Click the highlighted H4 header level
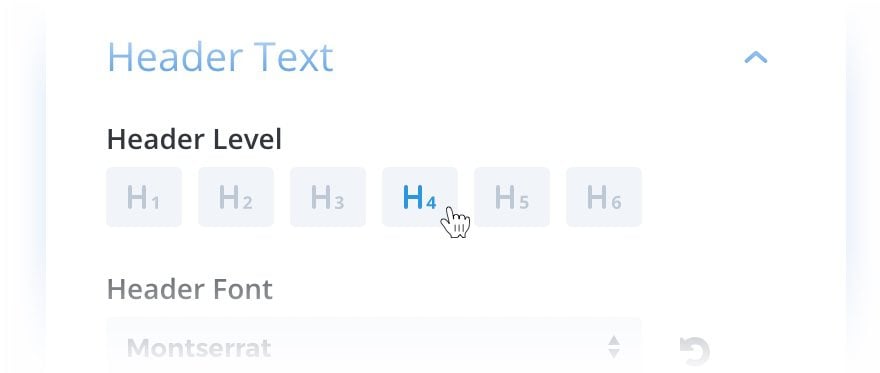 (420, 197)
